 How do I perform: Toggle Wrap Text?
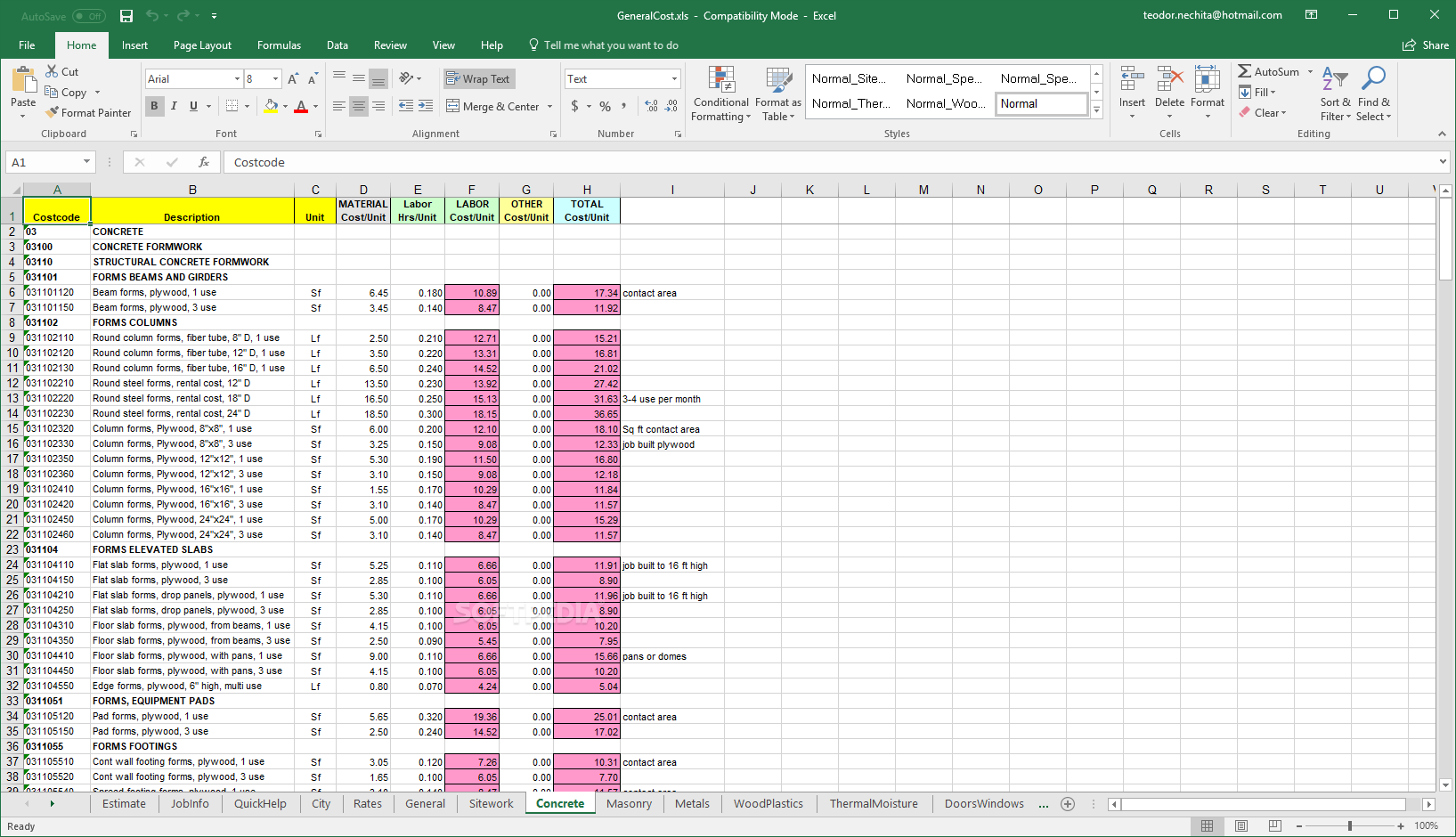(x=478, y=78)
